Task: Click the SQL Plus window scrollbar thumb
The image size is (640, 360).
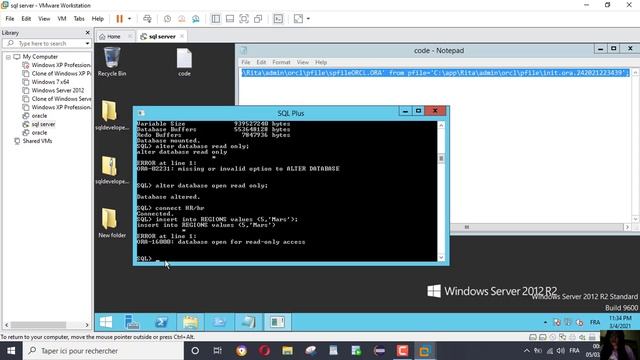Action: click(x=441, y=158)
